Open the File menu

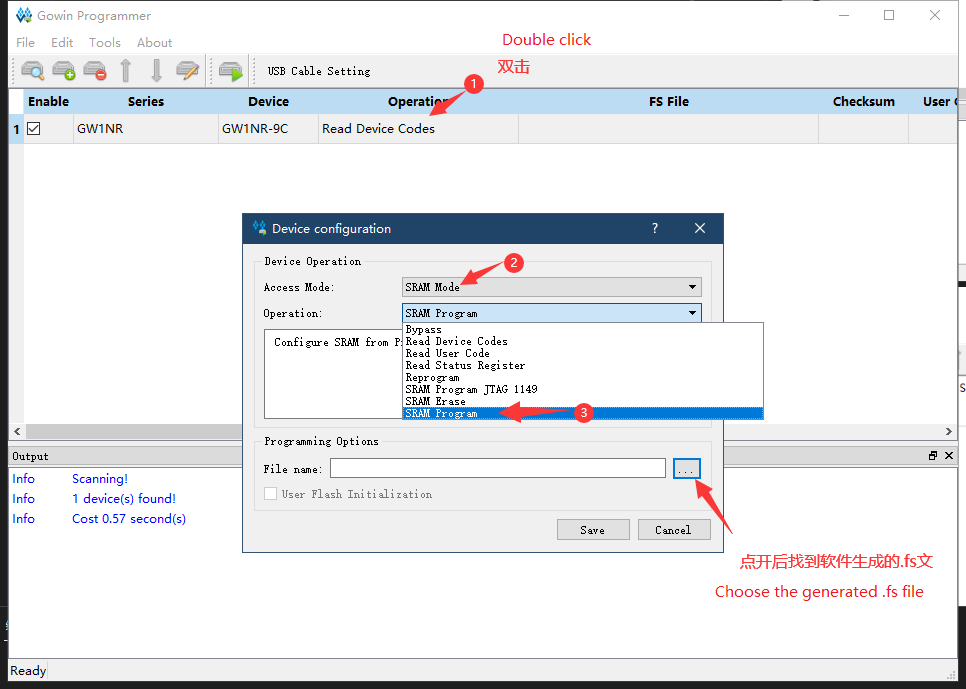click(25, 43)
